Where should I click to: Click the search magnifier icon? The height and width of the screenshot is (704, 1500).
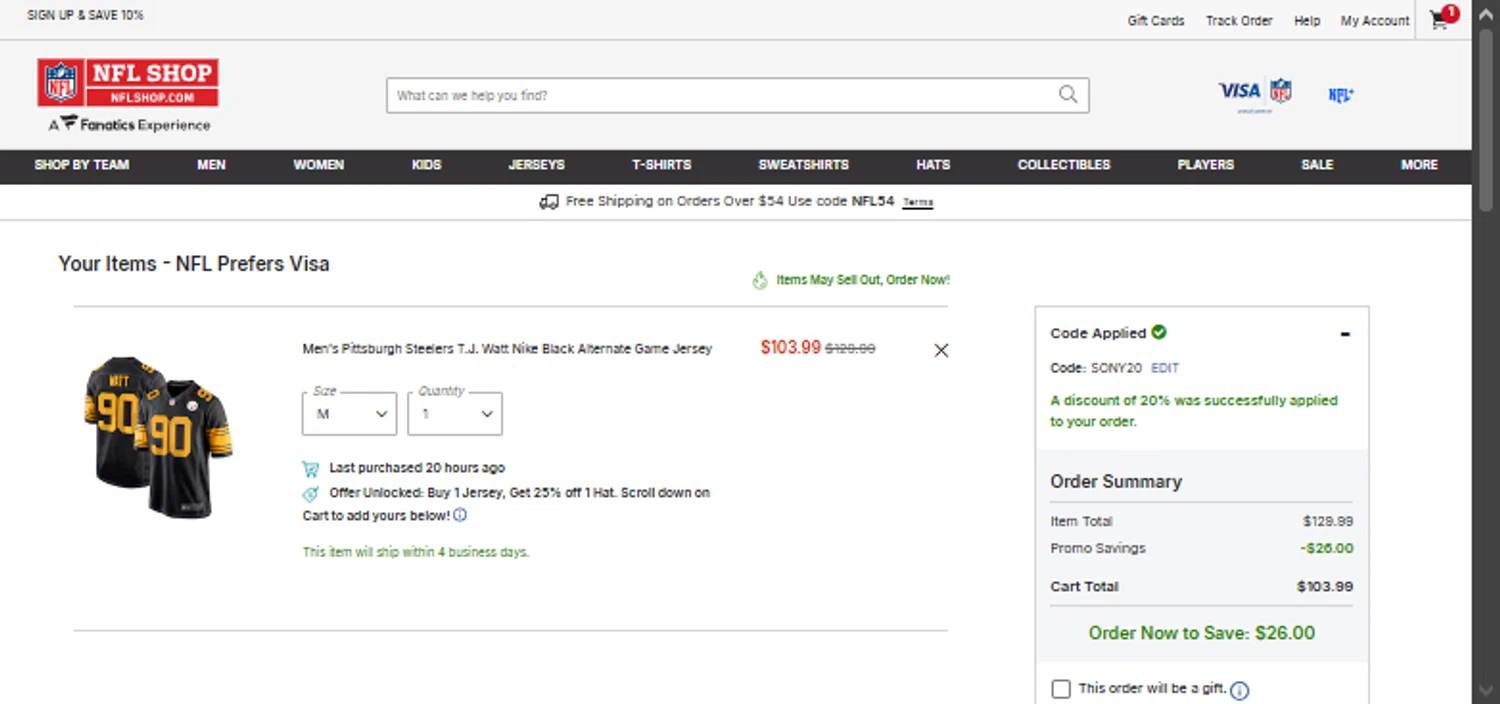(x=1068, y=95)
